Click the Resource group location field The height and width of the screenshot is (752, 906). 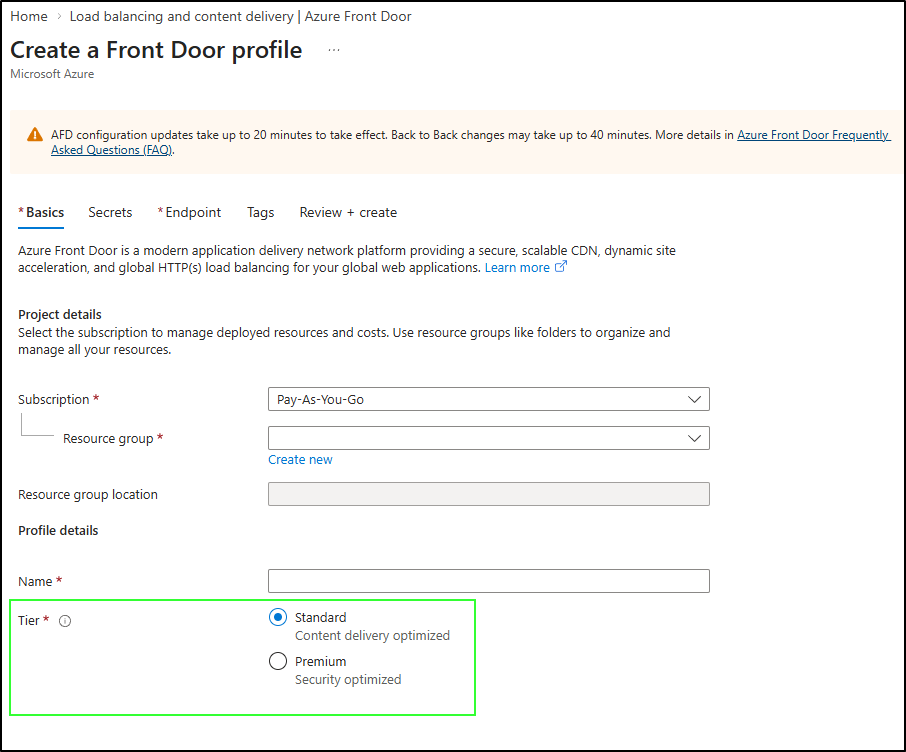(x=489, y=494)
